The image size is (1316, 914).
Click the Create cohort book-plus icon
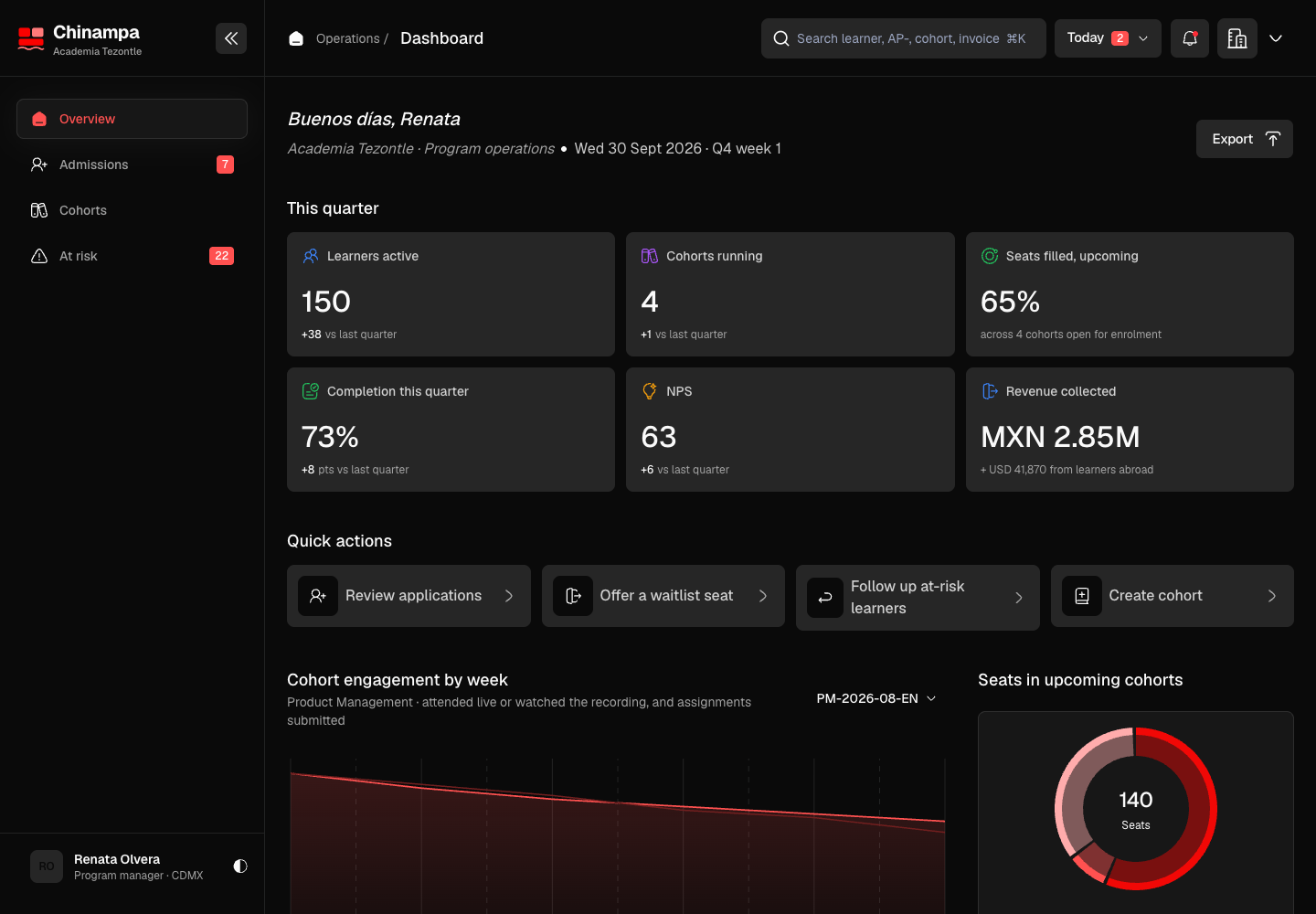1082,596
